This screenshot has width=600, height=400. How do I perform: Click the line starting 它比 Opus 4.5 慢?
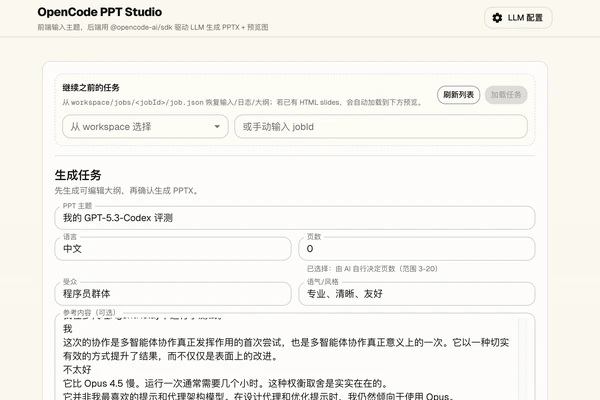click(x=226, y=383)
